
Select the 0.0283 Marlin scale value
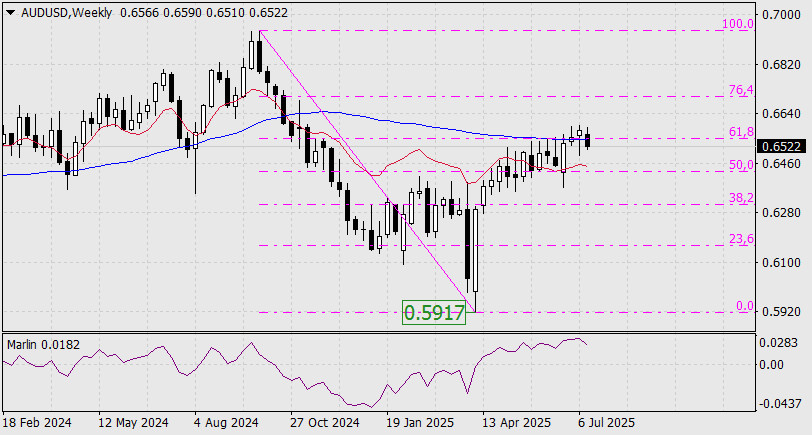pyautogui.click(x=778, y=343)
